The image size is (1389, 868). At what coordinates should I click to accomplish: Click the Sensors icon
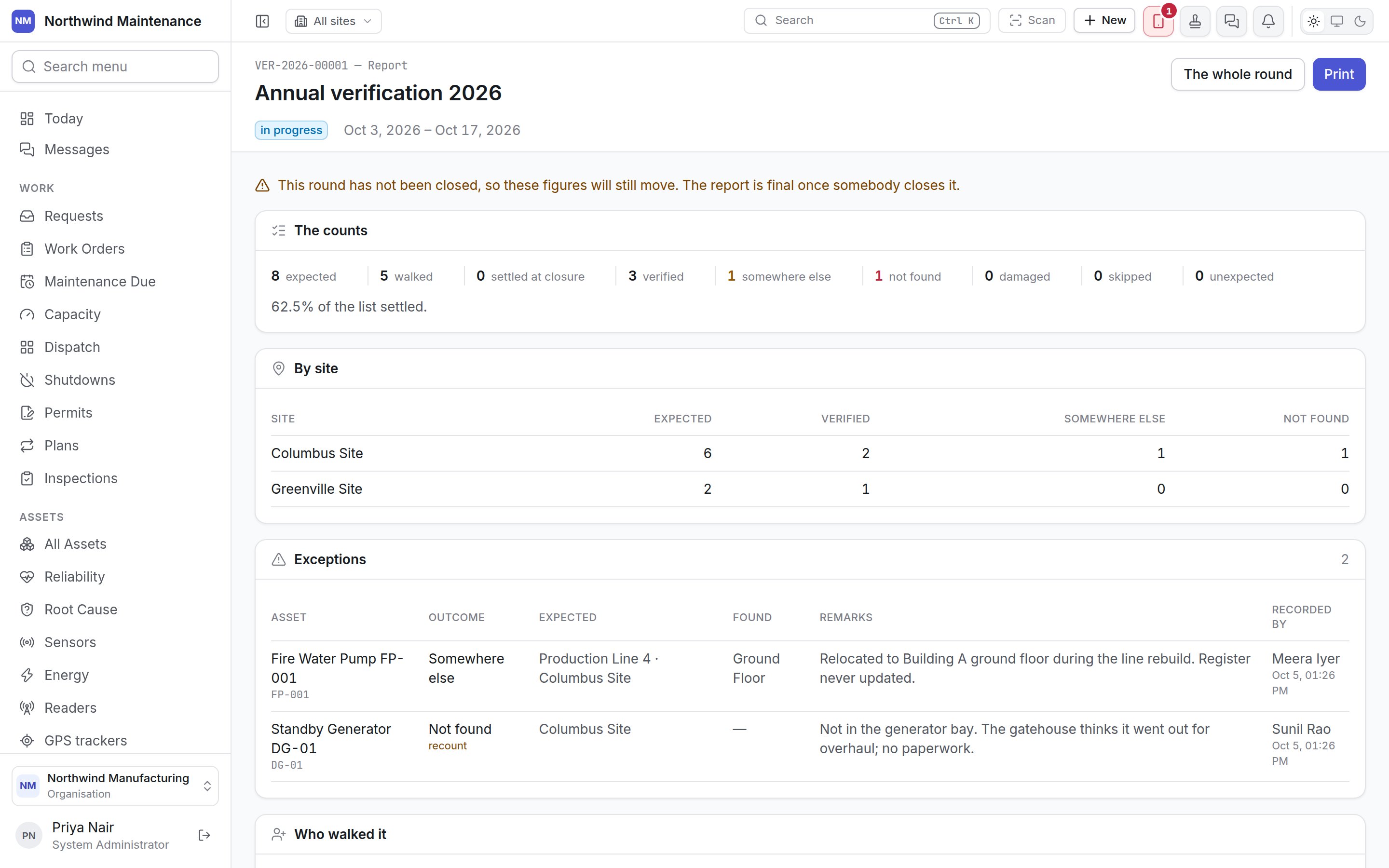(x=27, y=642)
